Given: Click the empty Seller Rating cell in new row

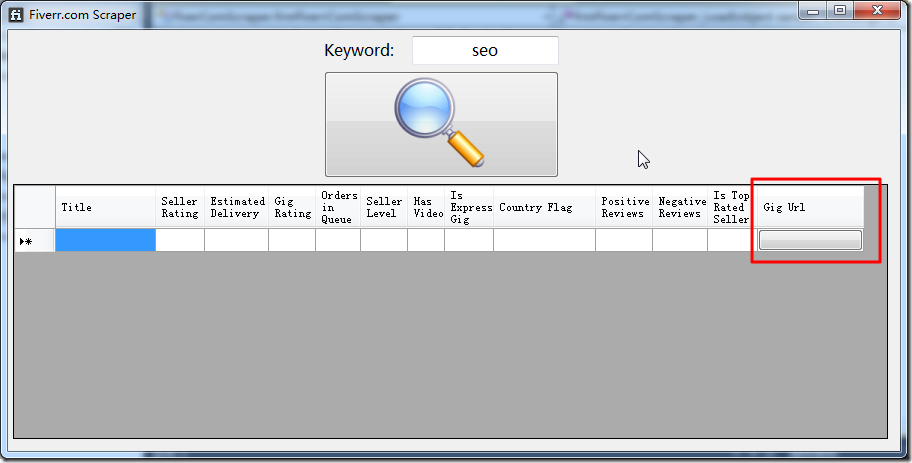Looking at the screenshot, I should coord(180,240).
